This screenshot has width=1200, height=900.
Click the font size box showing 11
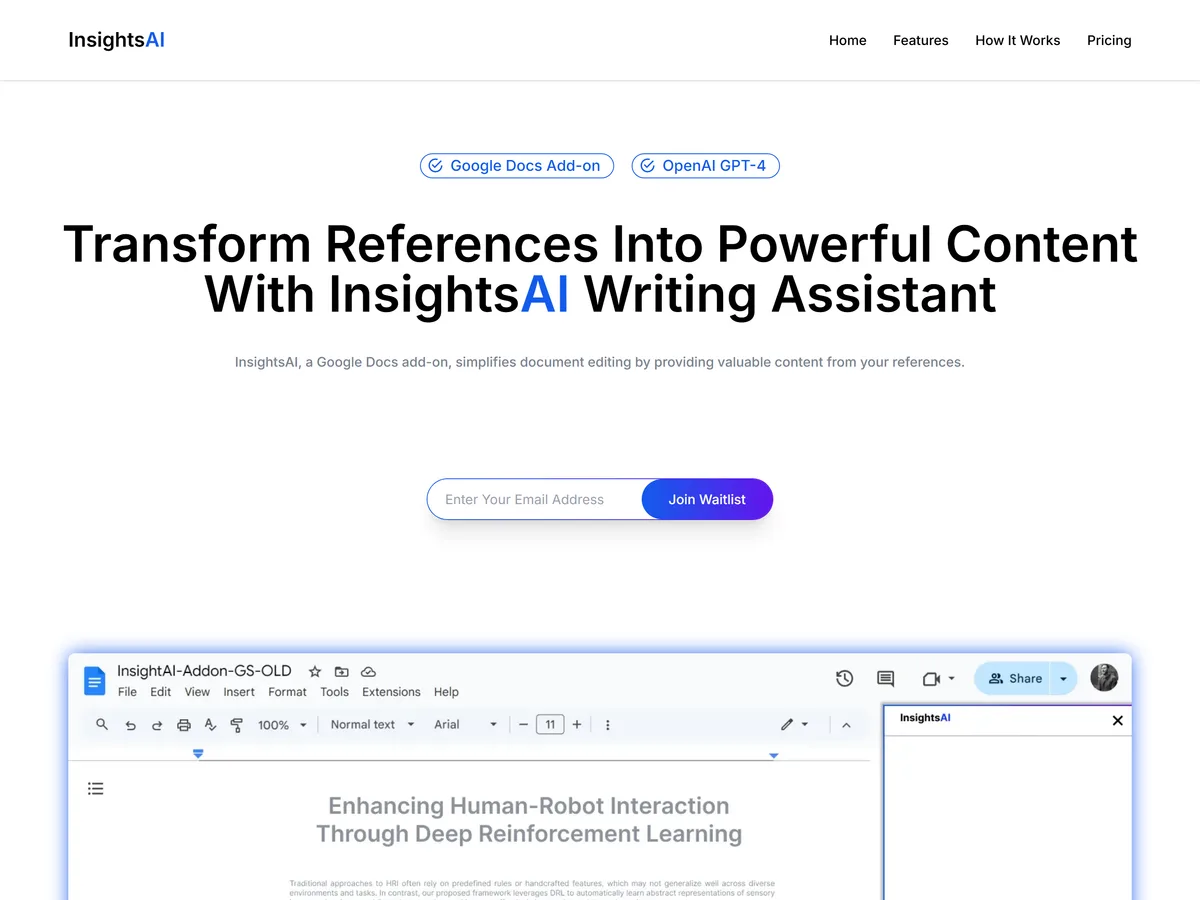pos(550,725)
